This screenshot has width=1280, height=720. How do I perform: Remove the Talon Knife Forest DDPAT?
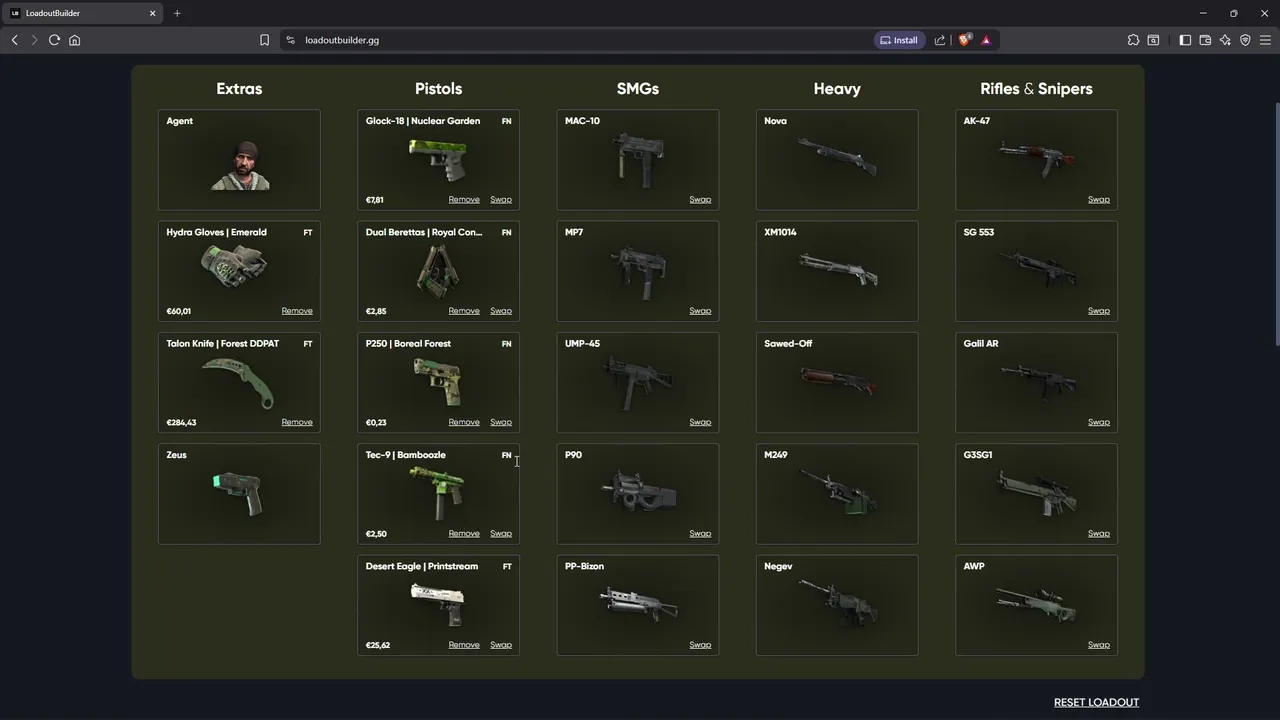point(297,422)
